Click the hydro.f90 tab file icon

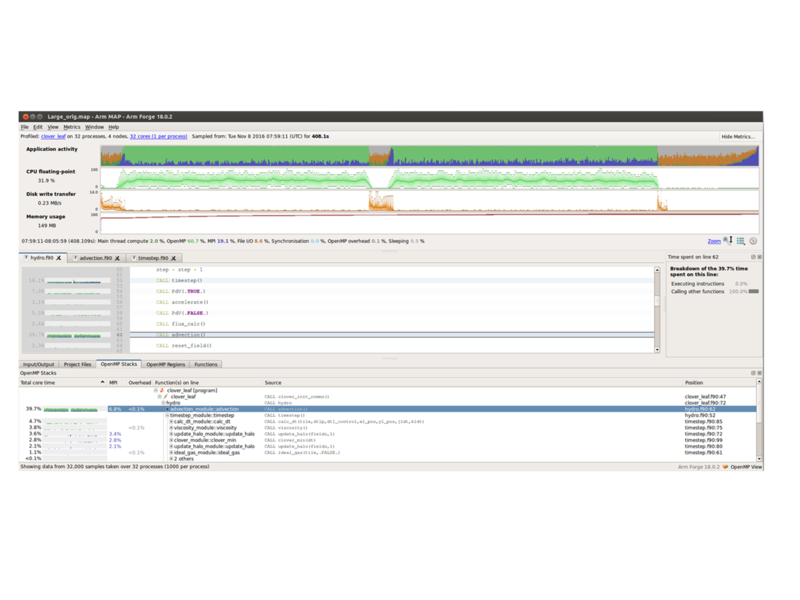coord(26,258)
